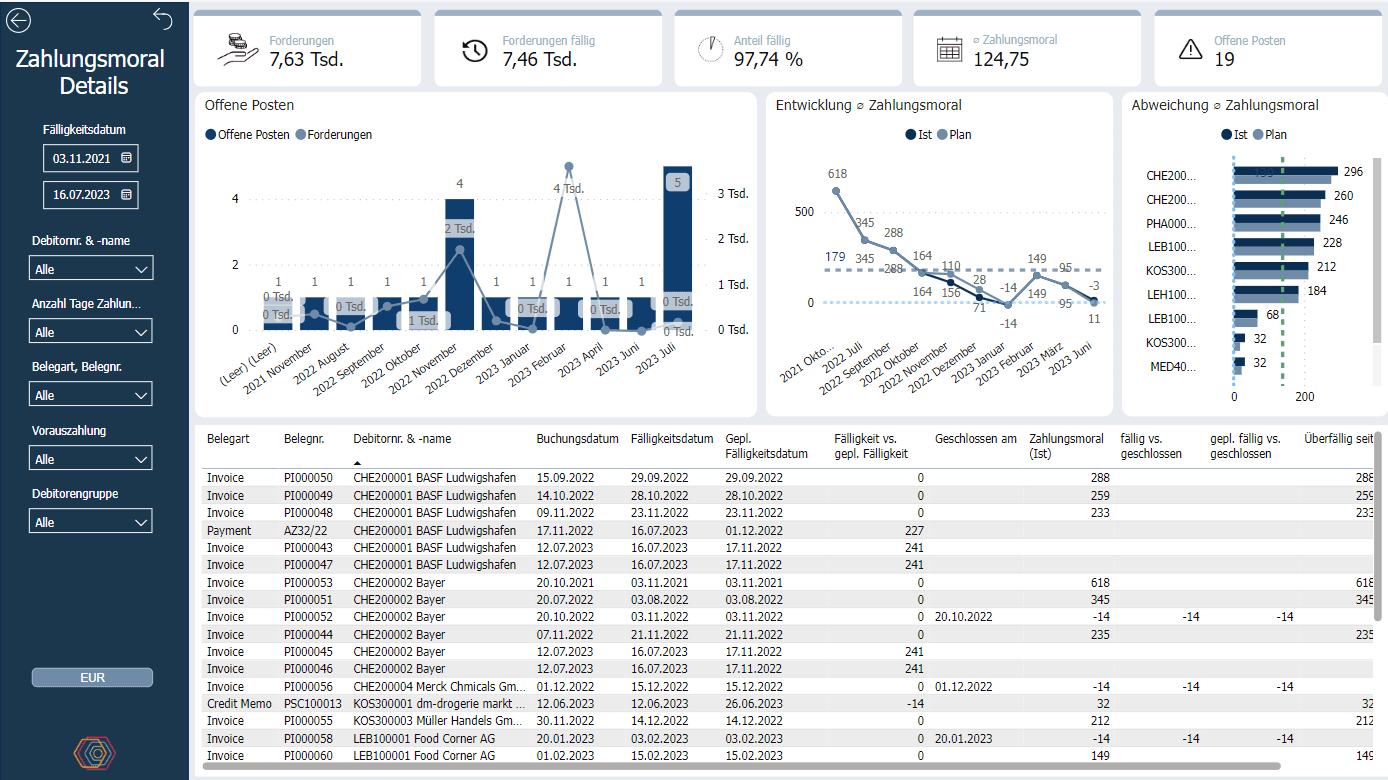Click the Forderungen hand-with-coins icon
The height and width of the screenshot is (780, 1388).
pyautogui.click(x=238, y=50)
